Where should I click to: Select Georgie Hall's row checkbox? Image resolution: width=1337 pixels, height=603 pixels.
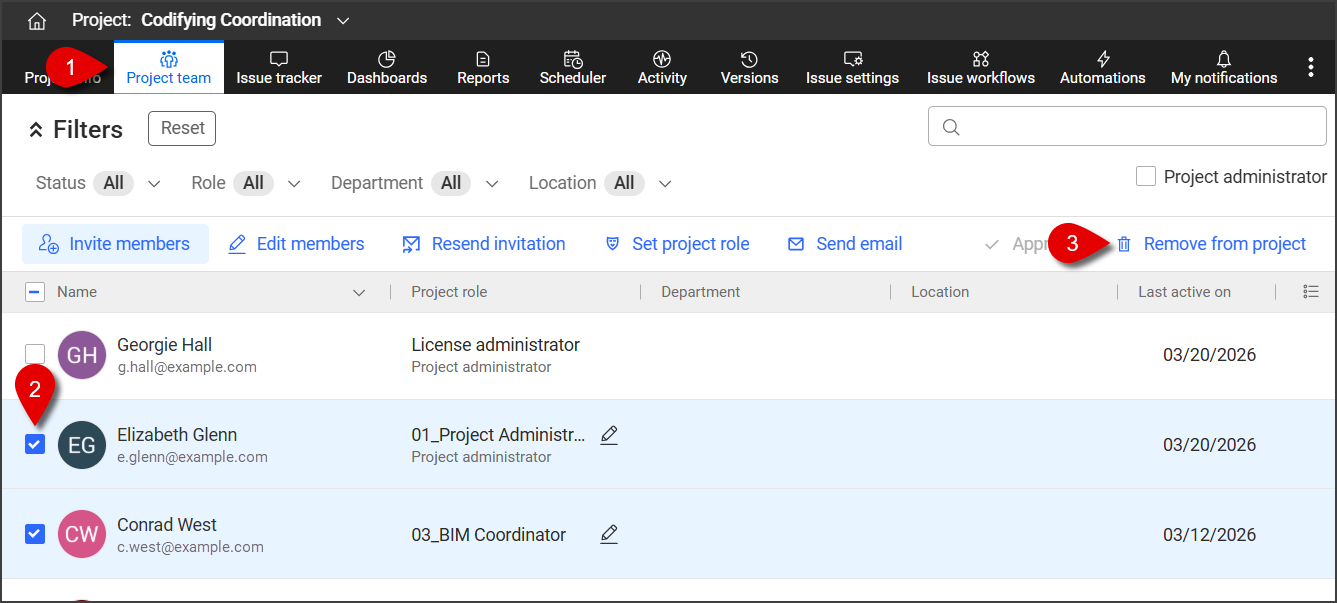pos(35,353)
